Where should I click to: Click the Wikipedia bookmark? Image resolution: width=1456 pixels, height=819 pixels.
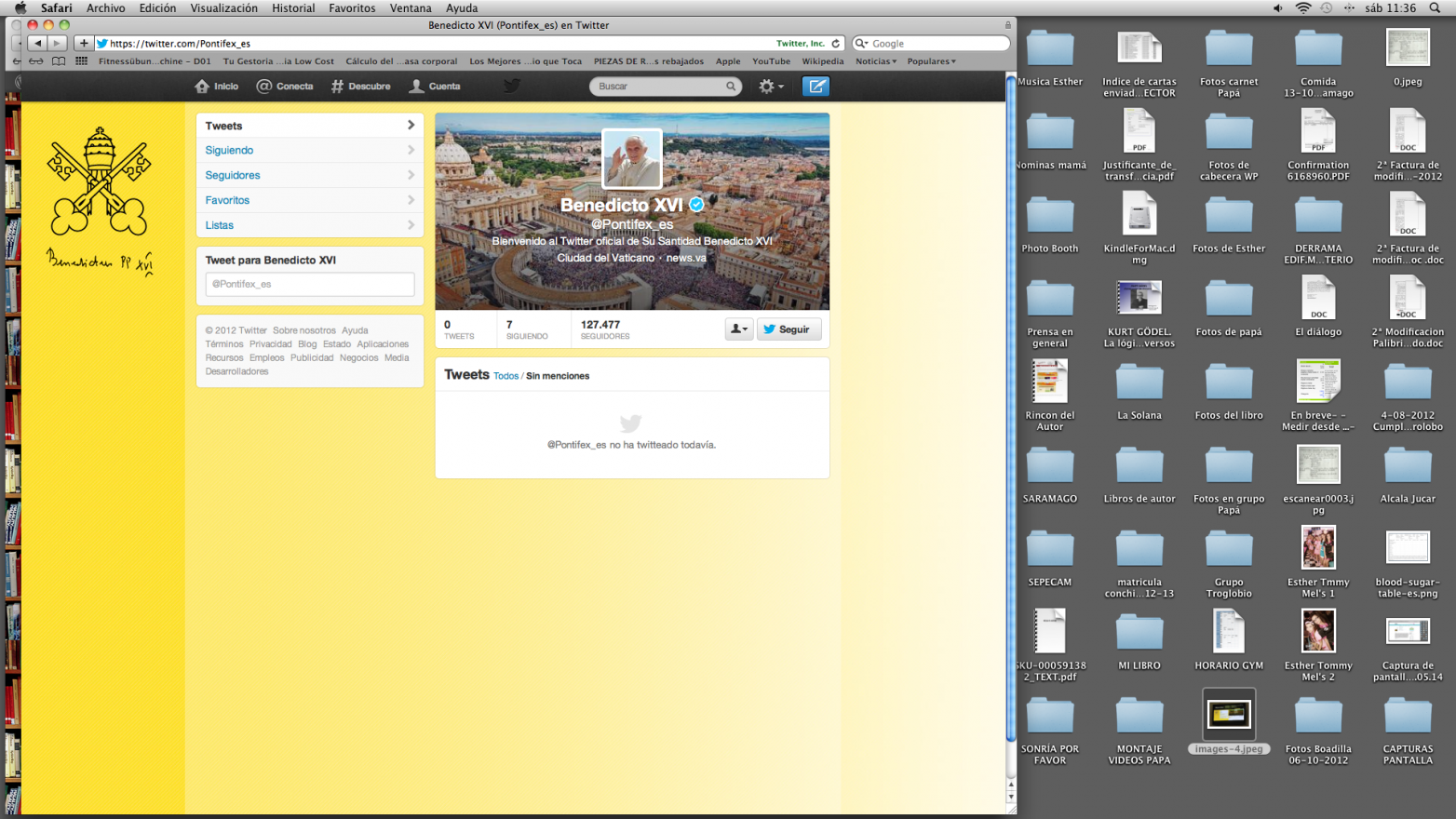(x=823, y=61)
